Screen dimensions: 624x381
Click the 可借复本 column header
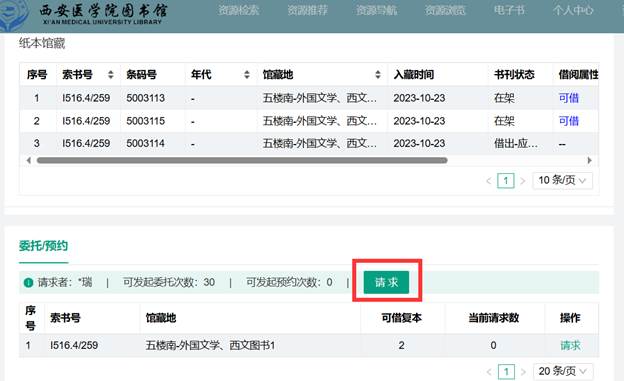[x=402, y=318]
